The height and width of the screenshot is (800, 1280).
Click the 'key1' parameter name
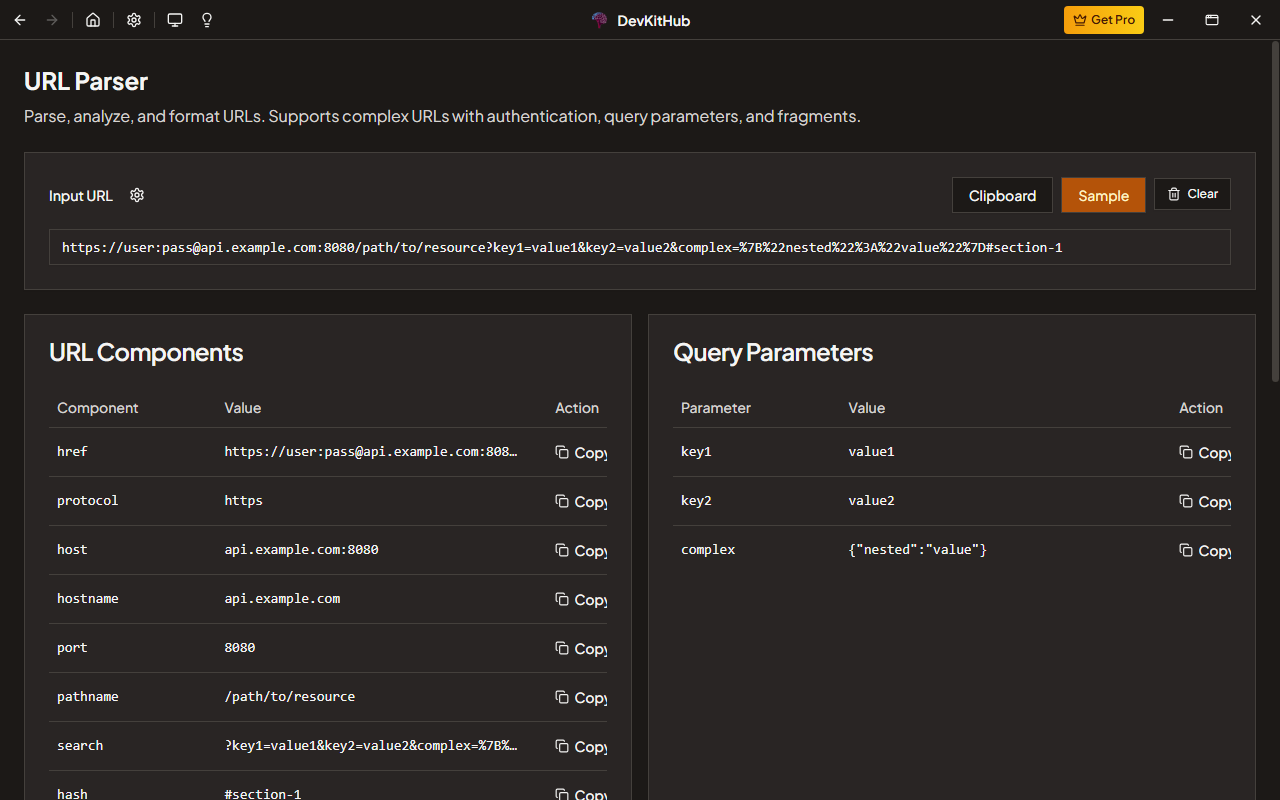click(696, 452)
